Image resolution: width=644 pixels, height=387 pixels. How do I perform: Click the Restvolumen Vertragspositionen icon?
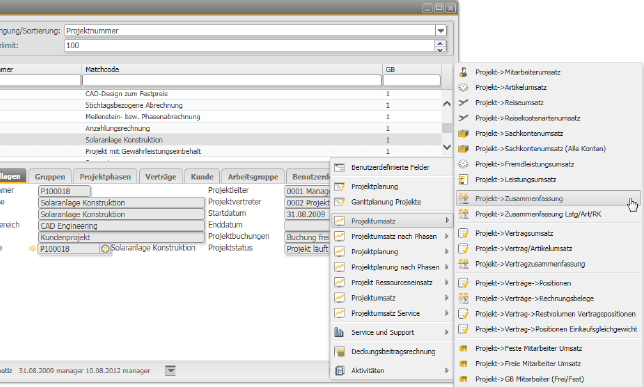(x=463, y=314)
